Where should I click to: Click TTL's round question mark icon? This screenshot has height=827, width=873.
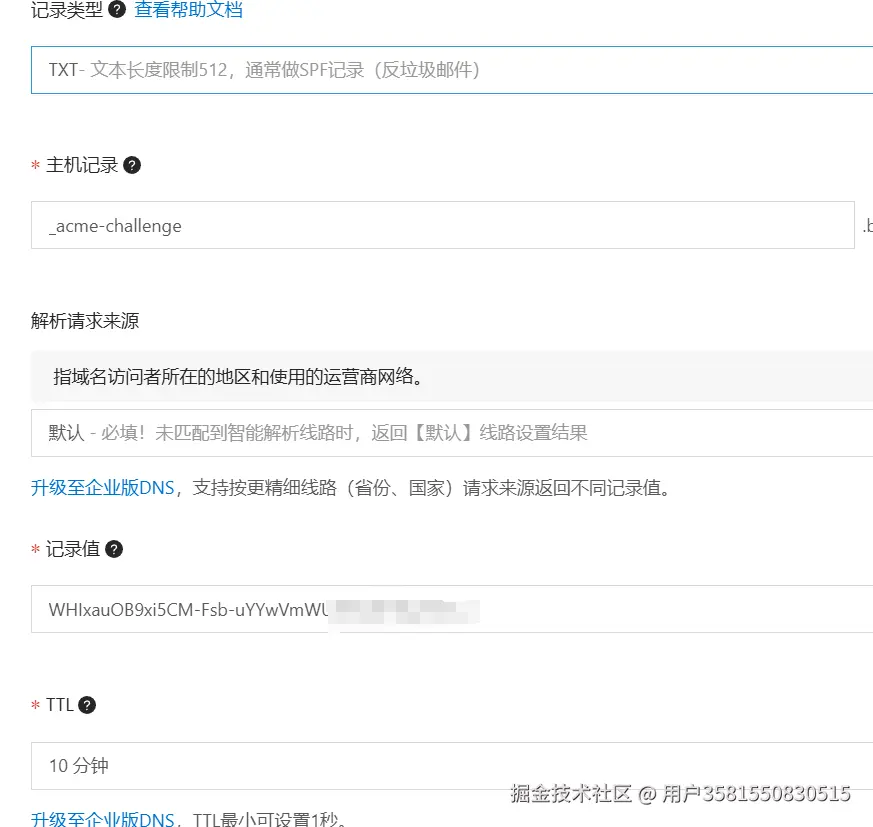click(88, 704)
